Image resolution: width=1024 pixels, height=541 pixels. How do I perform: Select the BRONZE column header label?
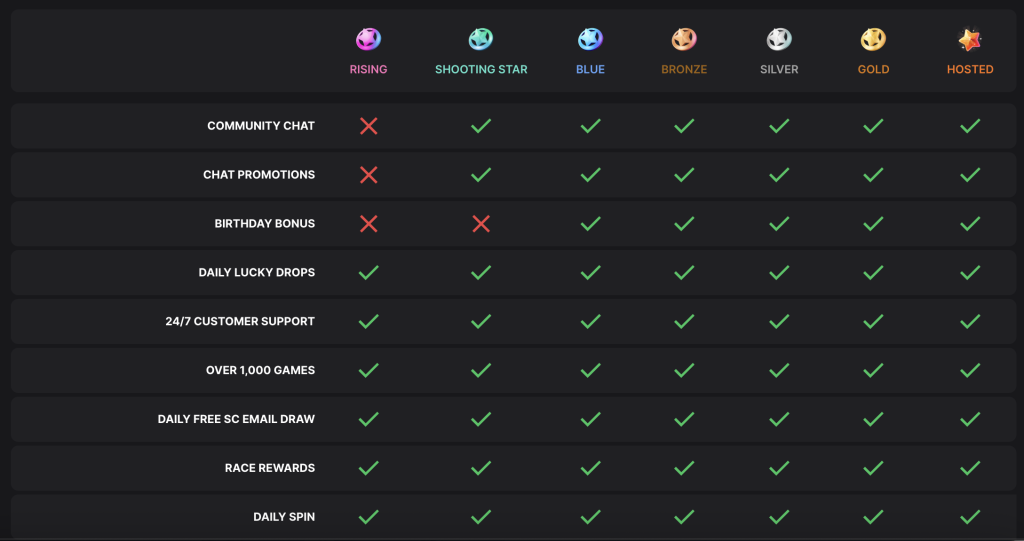684,69
